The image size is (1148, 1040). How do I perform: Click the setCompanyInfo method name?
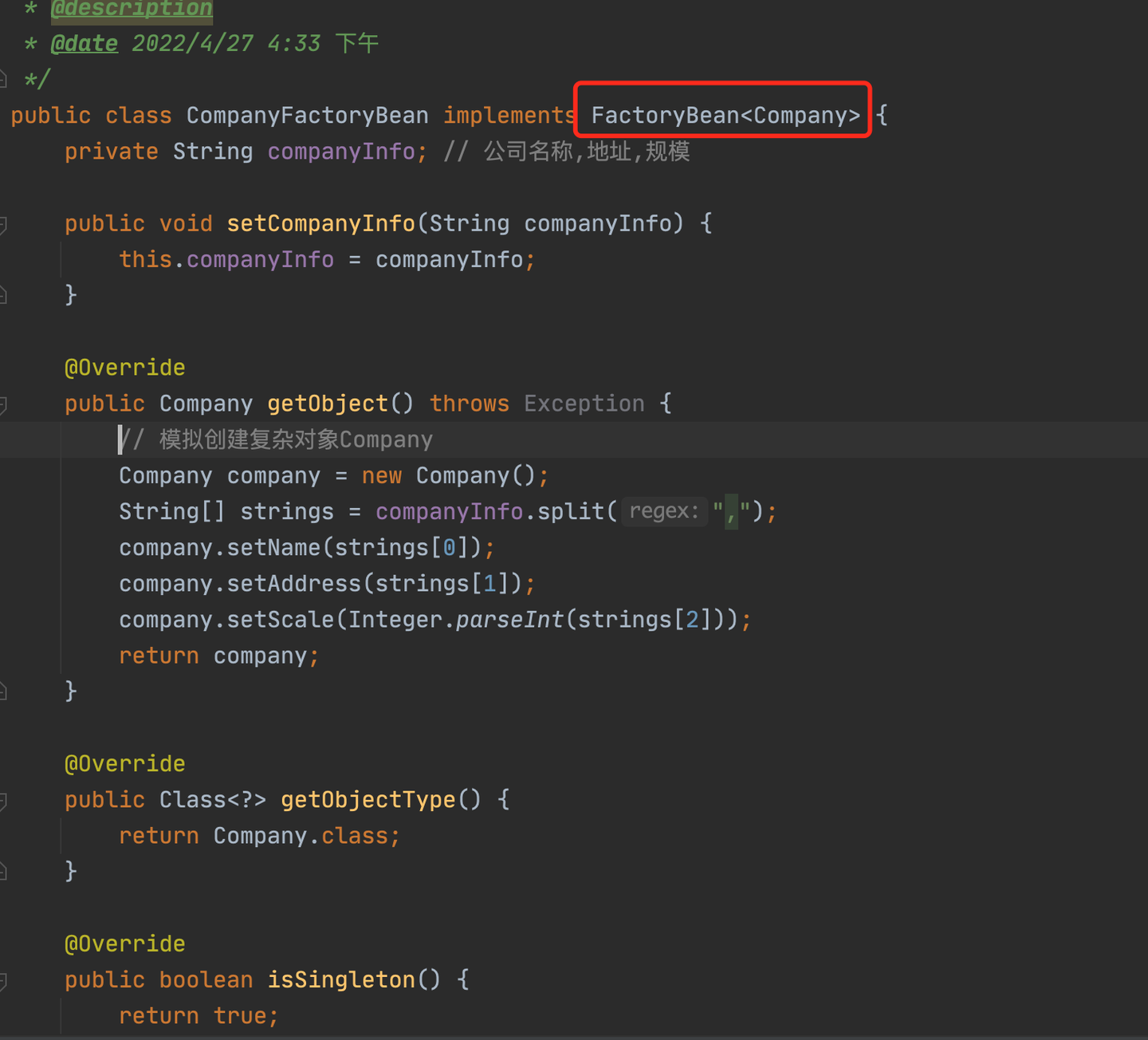tap(320, 223)
